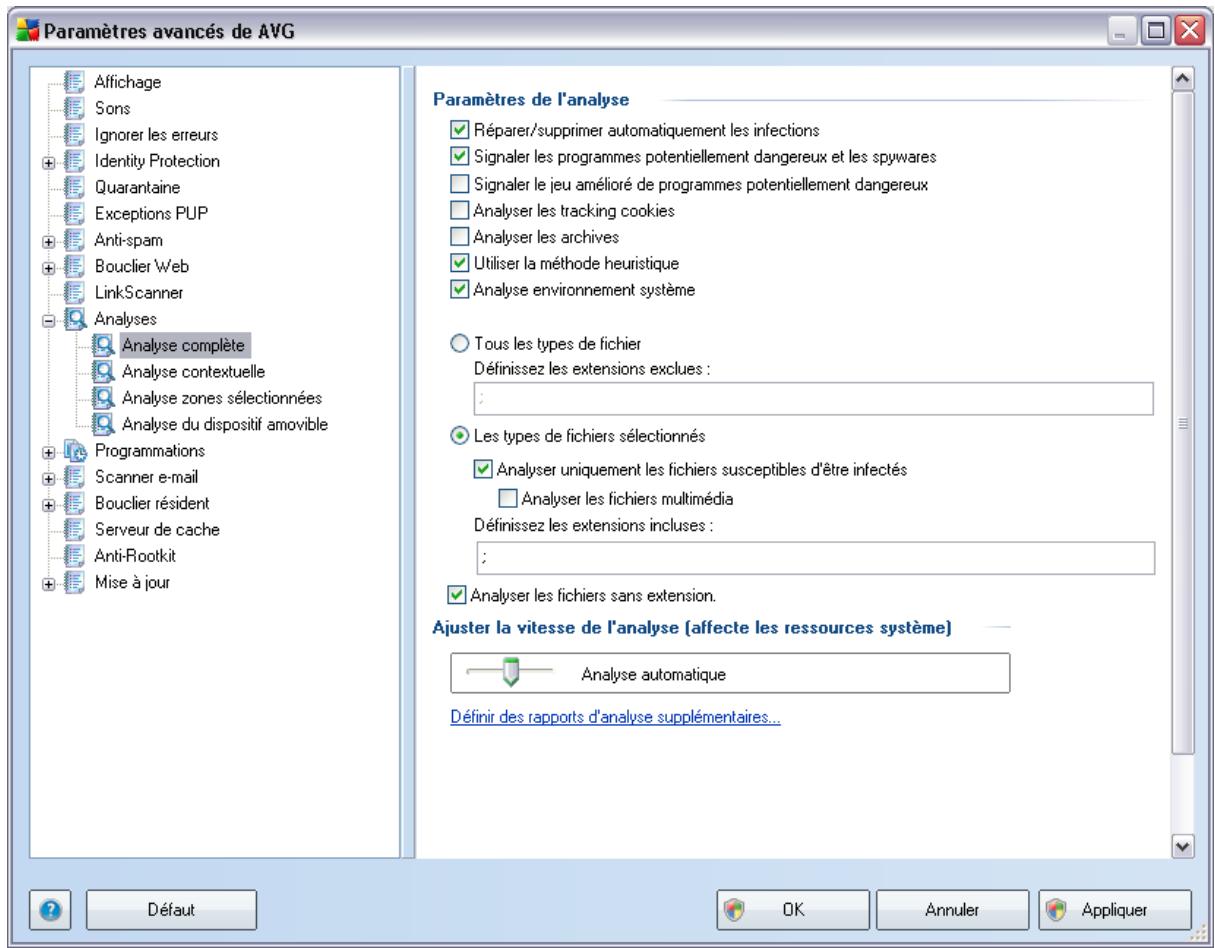Expand the Anti-spam node
1215x948 pixels.
(x=49, y=240)
